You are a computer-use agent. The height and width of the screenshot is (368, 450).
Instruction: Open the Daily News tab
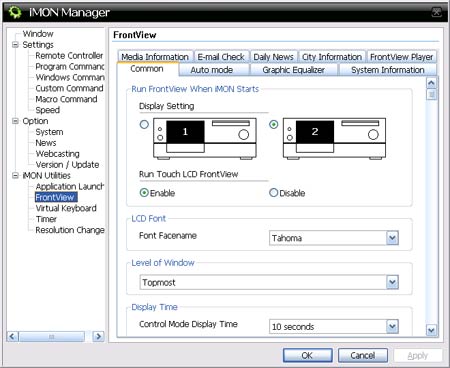coord(273,57)
